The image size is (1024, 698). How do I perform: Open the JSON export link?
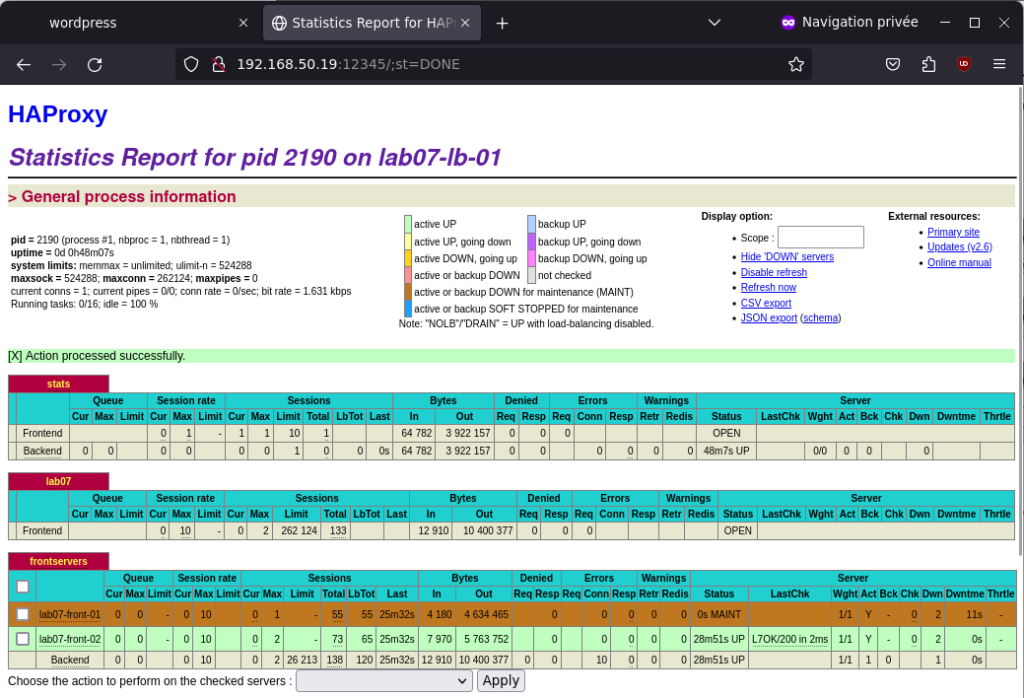coord(769,318)
